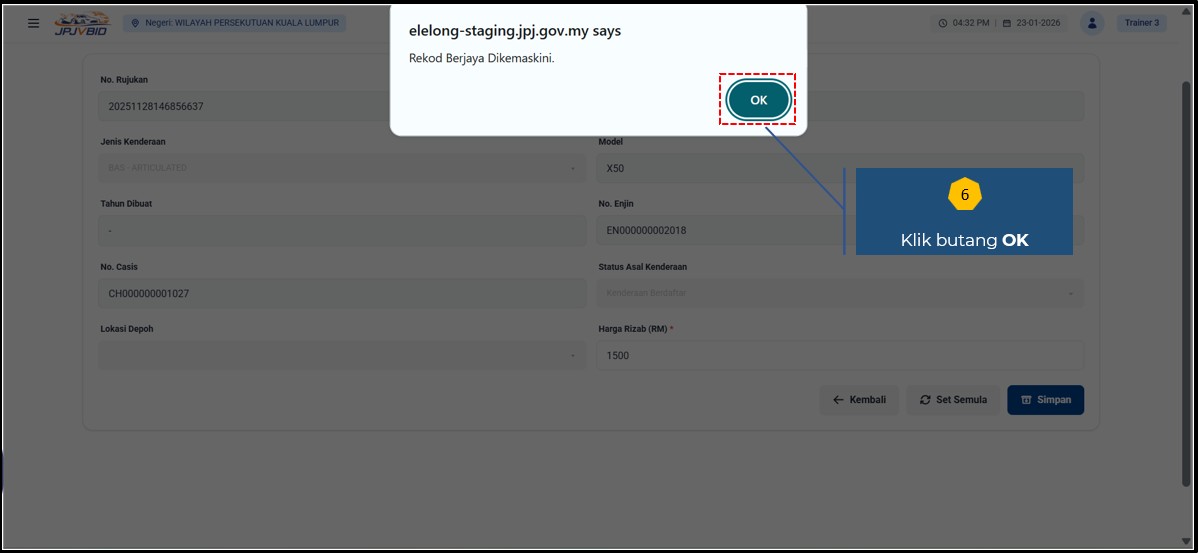The width and height of the screenshot is (1198, 553).
Task: Click the Harga Rizab (RM) input field
Action: pos(840,355)
